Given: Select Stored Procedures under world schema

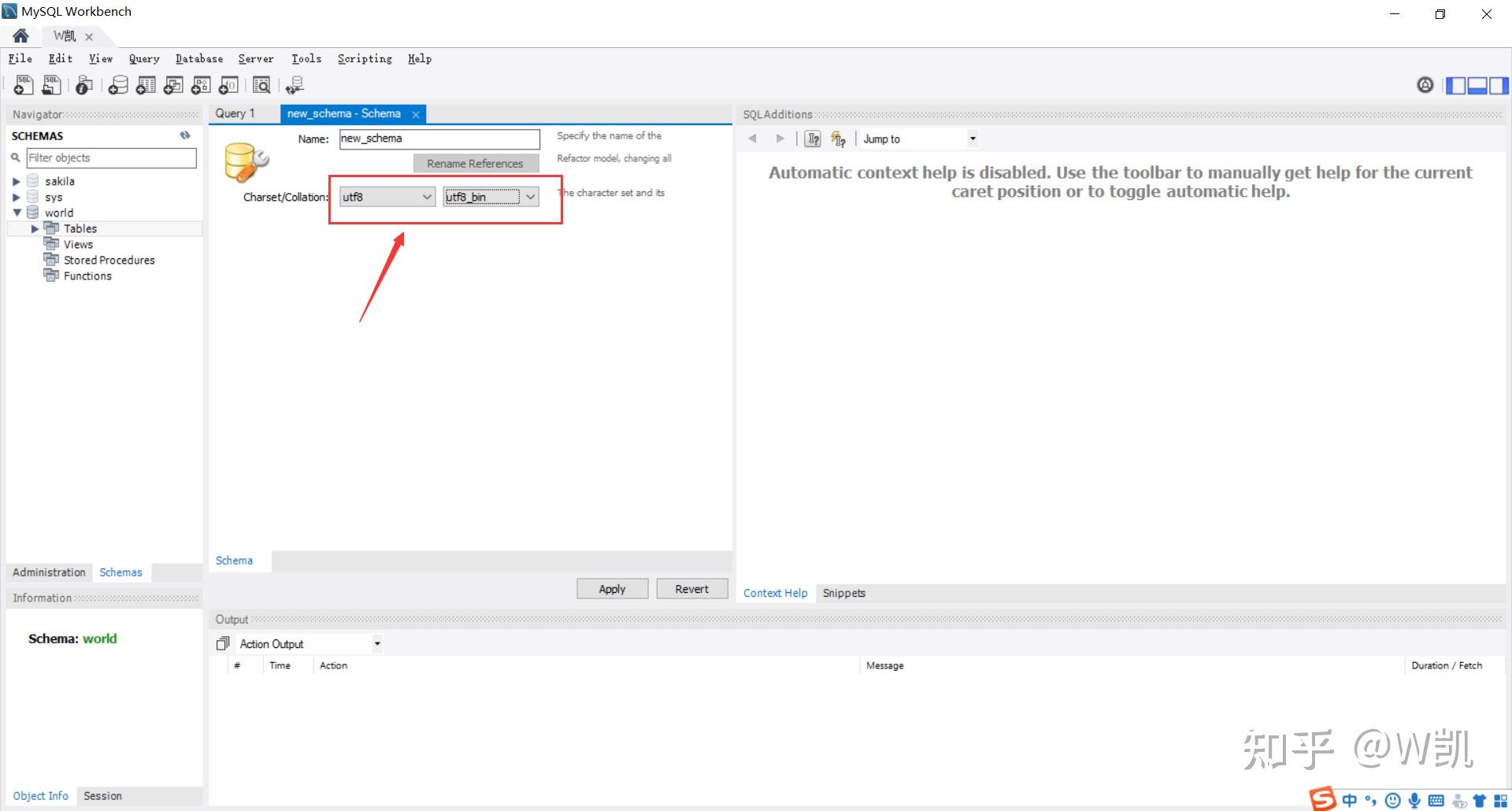Looking at the screenshot, I should 109,260.
